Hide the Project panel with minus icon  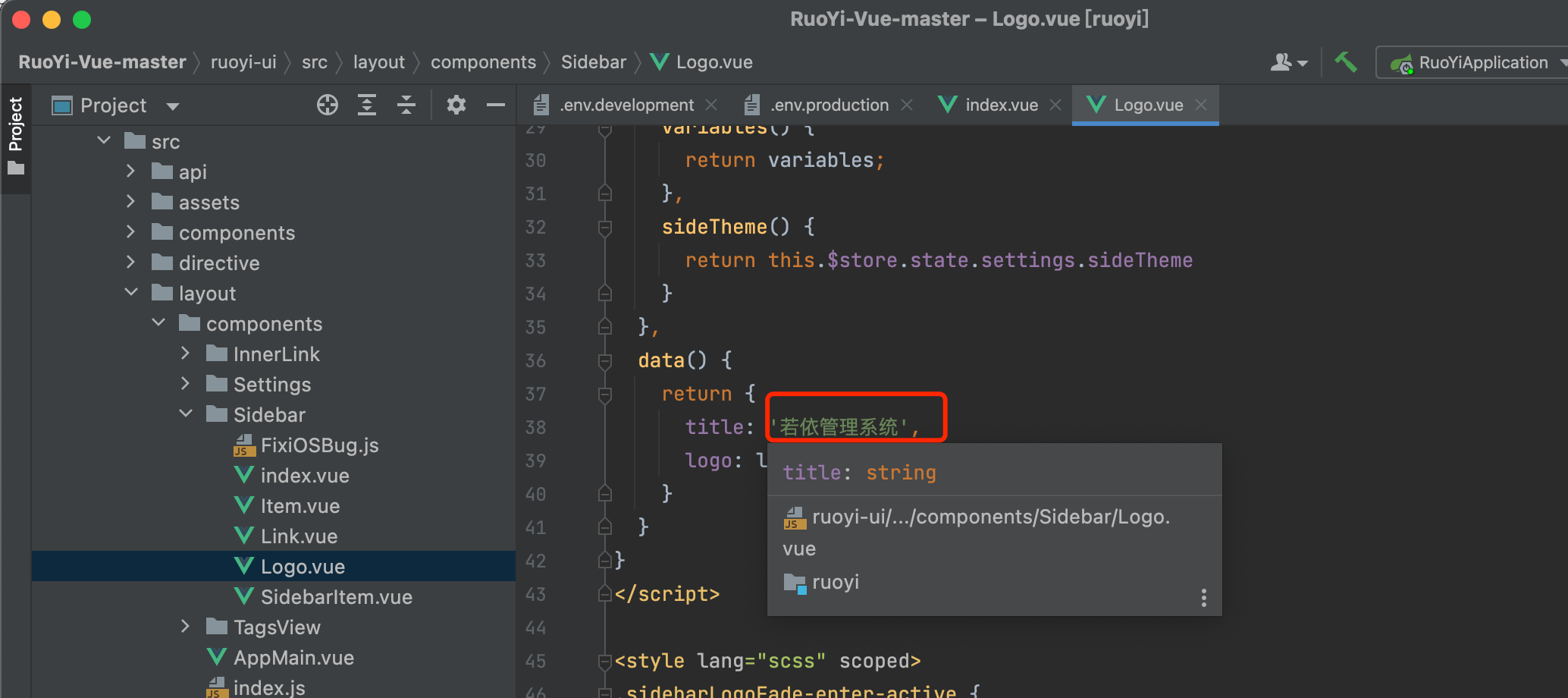coord(496,105)
